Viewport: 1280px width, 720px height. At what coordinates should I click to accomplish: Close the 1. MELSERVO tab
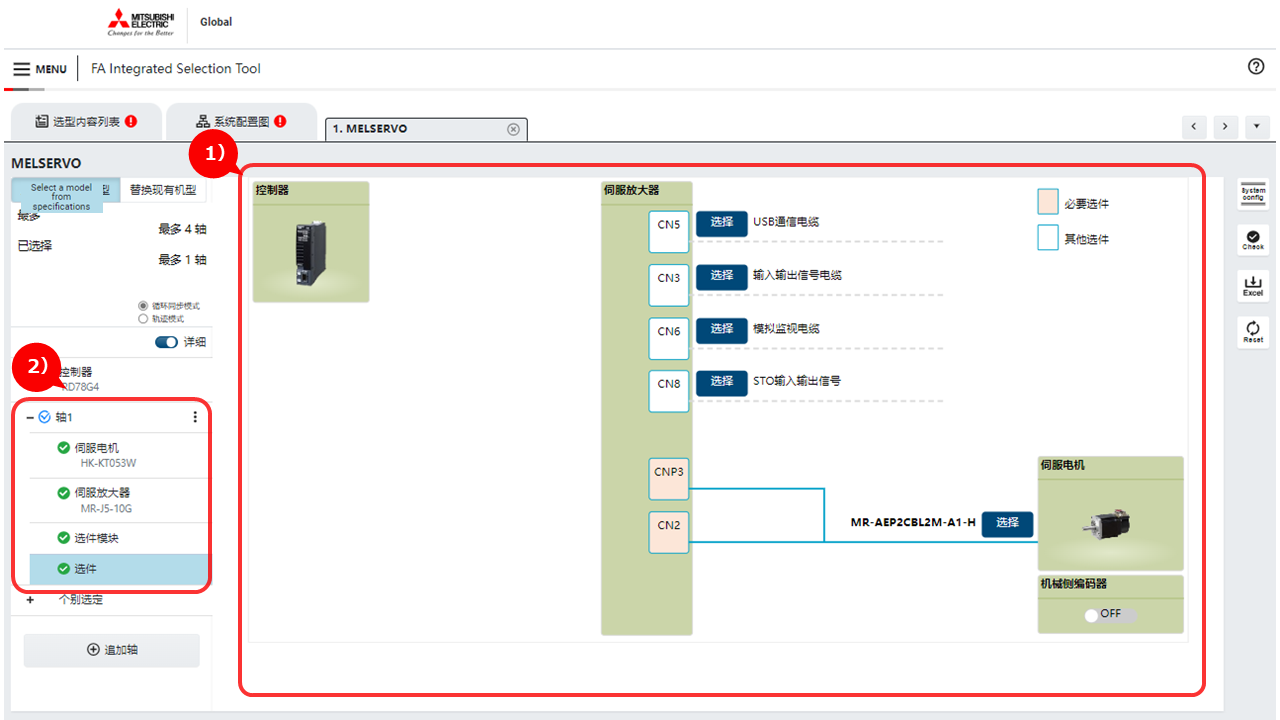click(513, 129)
